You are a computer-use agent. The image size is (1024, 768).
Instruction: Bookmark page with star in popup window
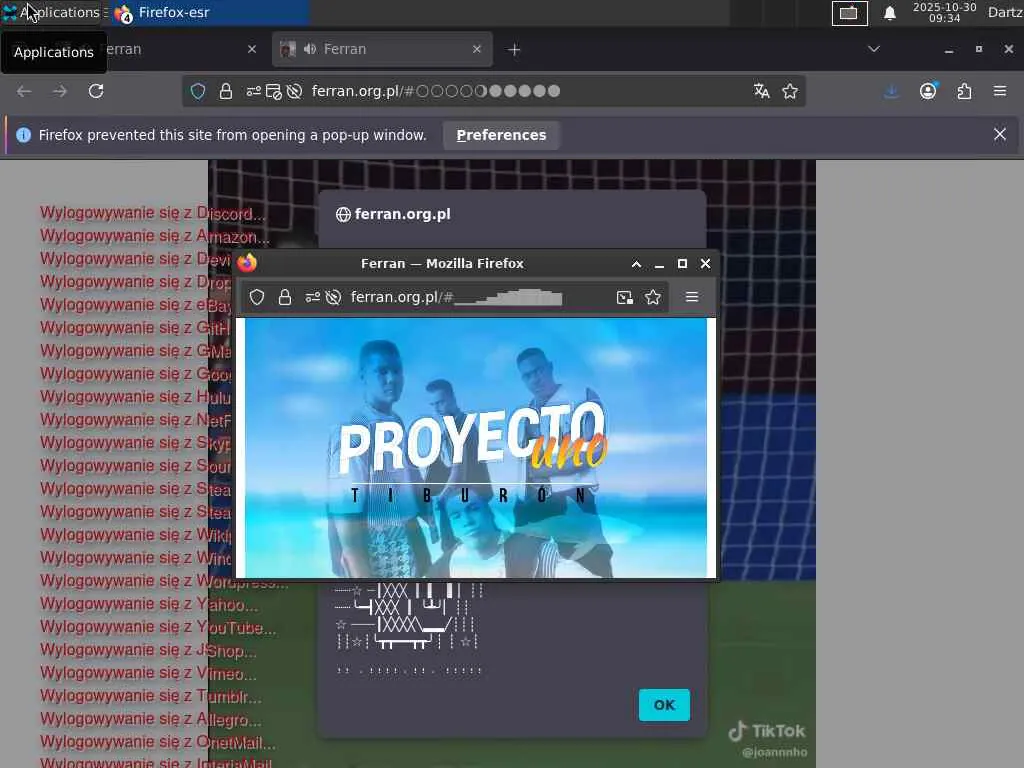pyautogui.click(x=653, y=298)
